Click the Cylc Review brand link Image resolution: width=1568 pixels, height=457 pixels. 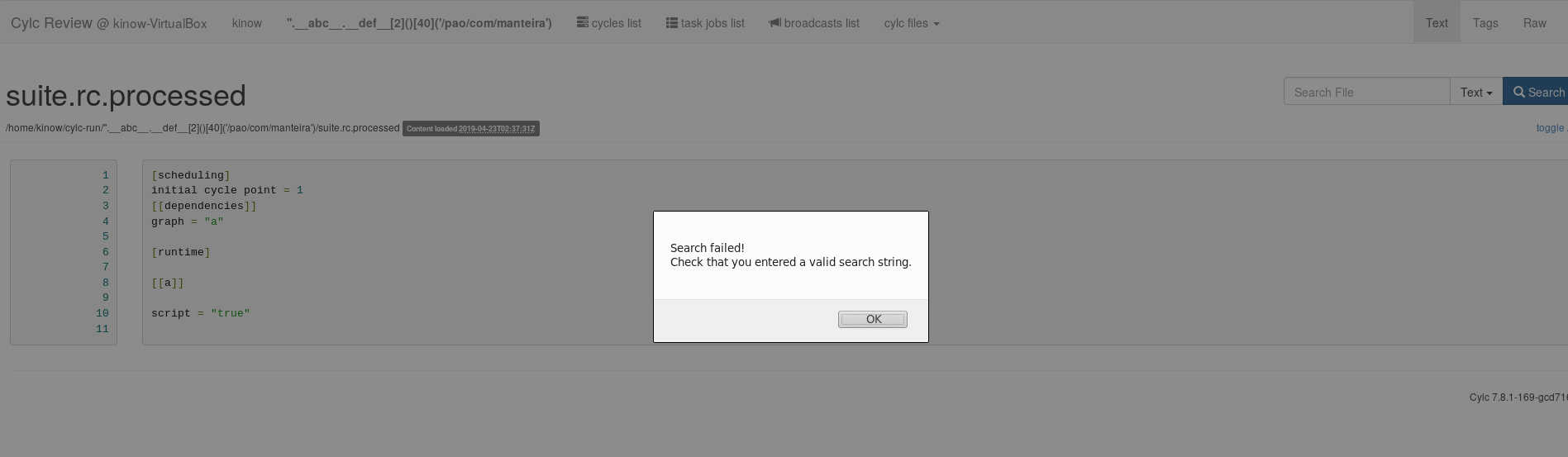point(108,23)
